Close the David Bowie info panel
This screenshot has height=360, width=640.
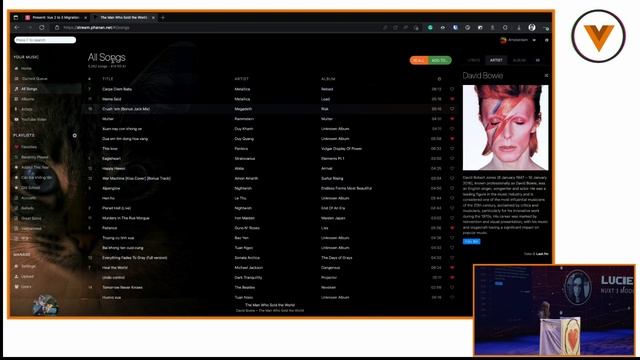tap(546, 76)
